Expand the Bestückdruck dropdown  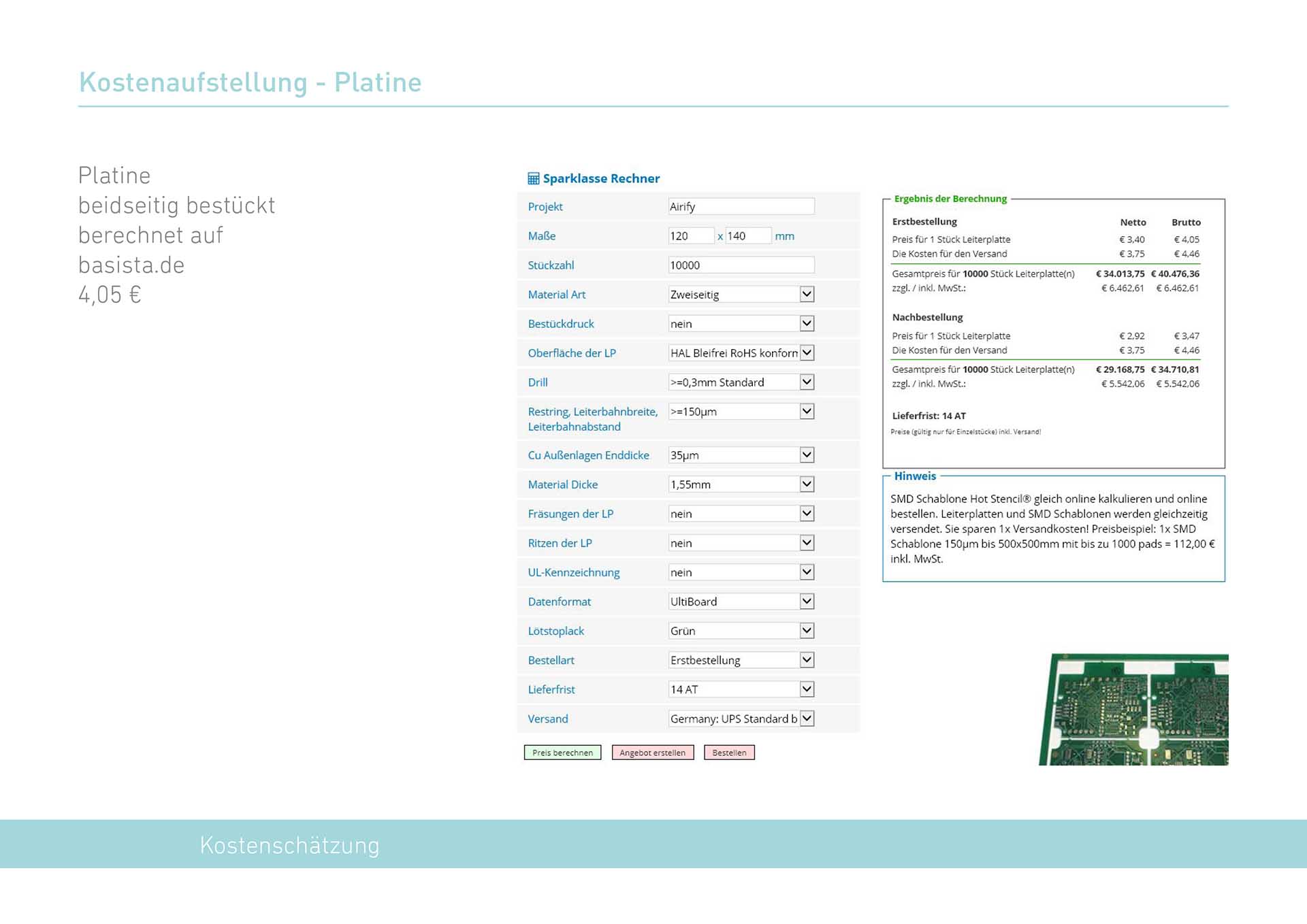point(807,324)
